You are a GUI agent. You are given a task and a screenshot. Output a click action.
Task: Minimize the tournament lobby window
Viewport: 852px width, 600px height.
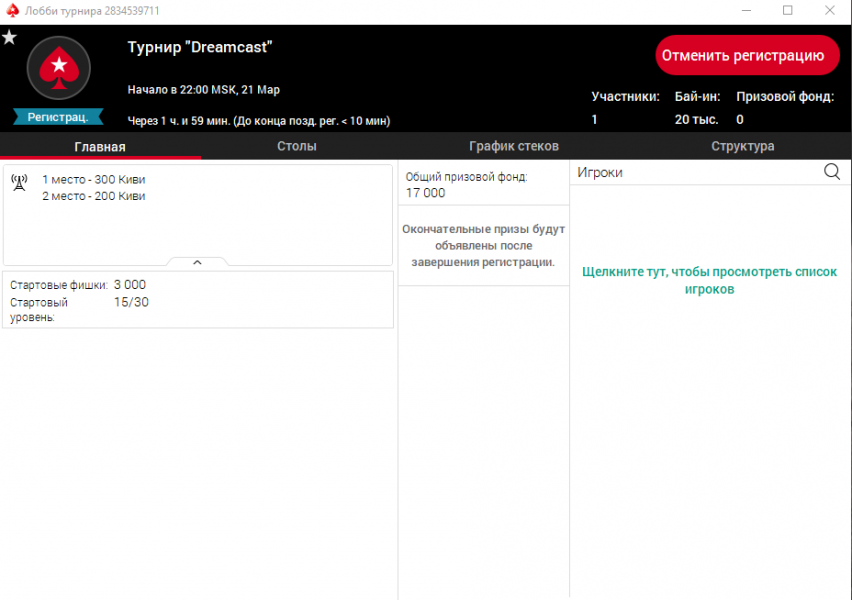pos(744,11)
